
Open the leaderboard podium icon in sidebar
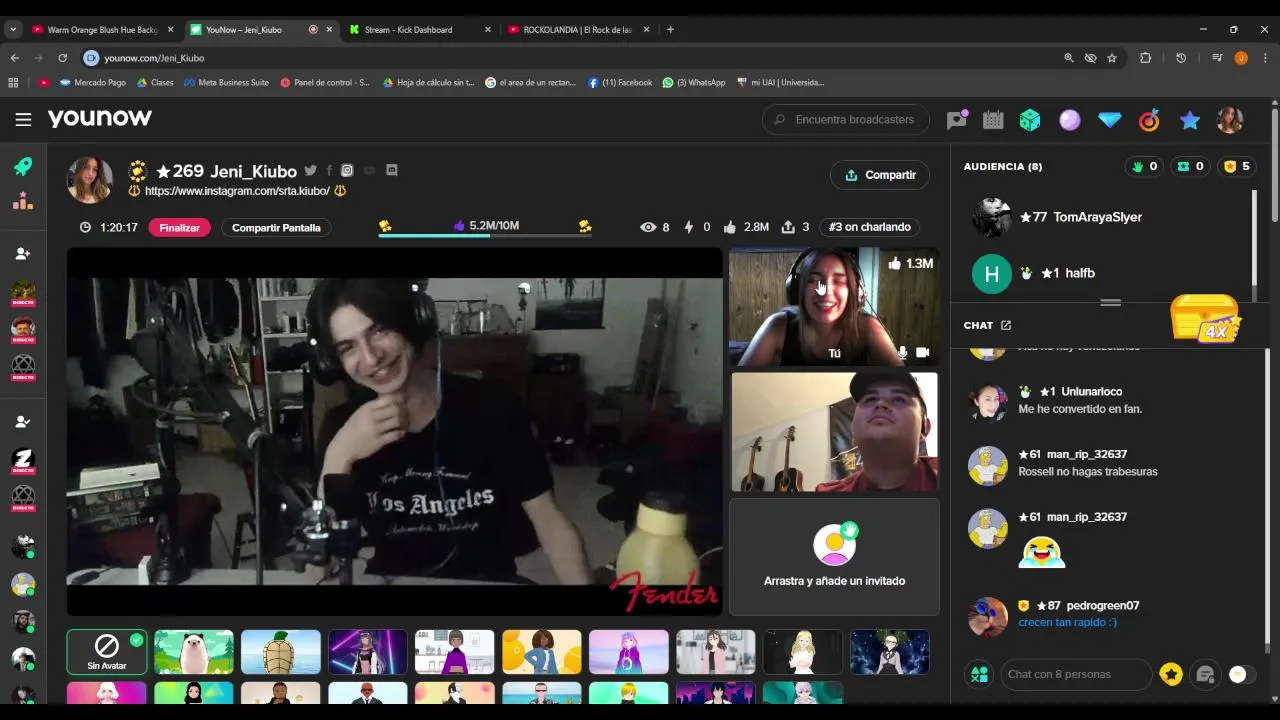23,201
